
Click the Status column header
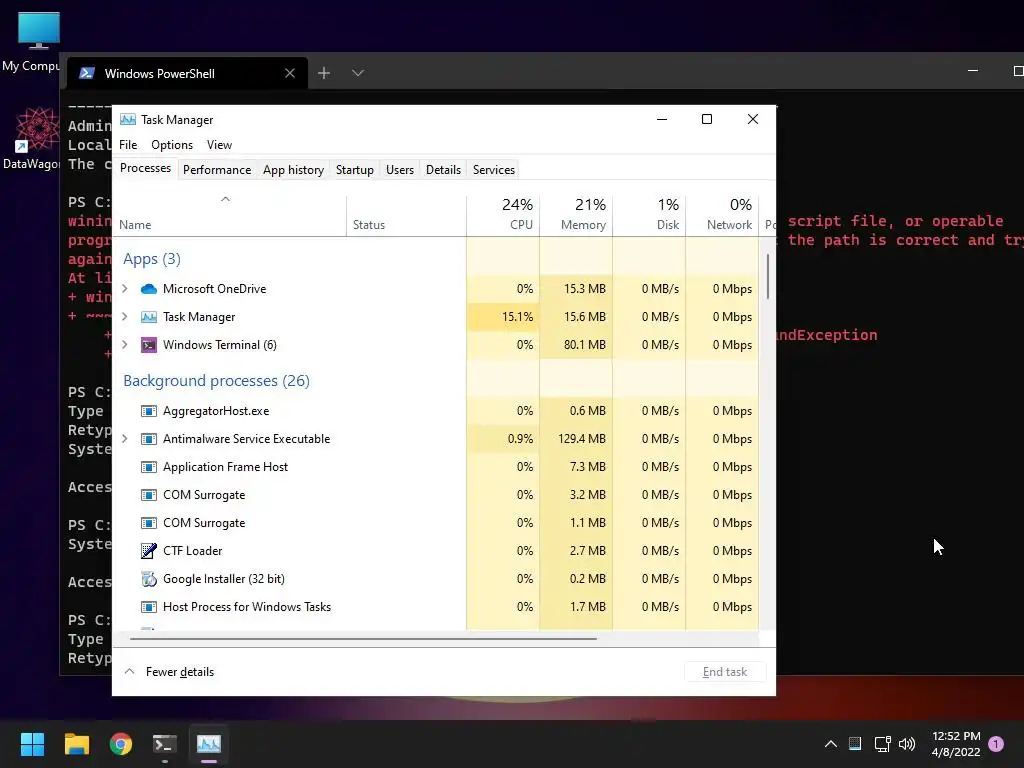pyautogui.click(x=406, y=215)
